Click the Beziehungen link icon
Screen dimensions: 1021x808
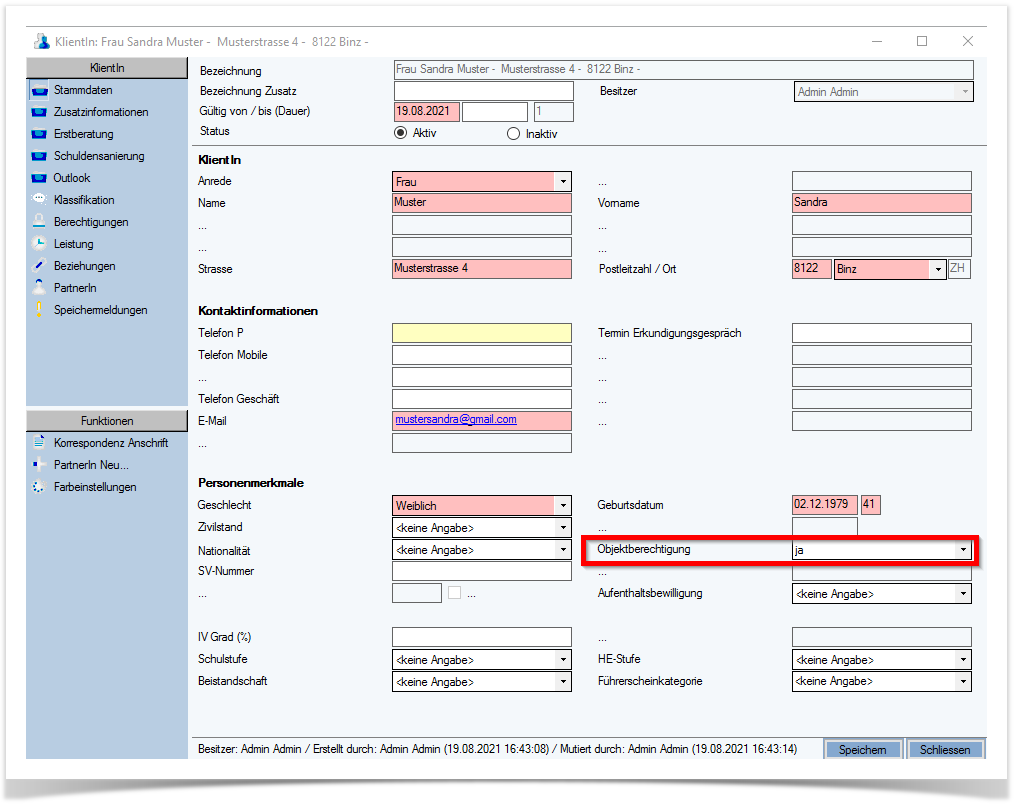coord(39,266)
